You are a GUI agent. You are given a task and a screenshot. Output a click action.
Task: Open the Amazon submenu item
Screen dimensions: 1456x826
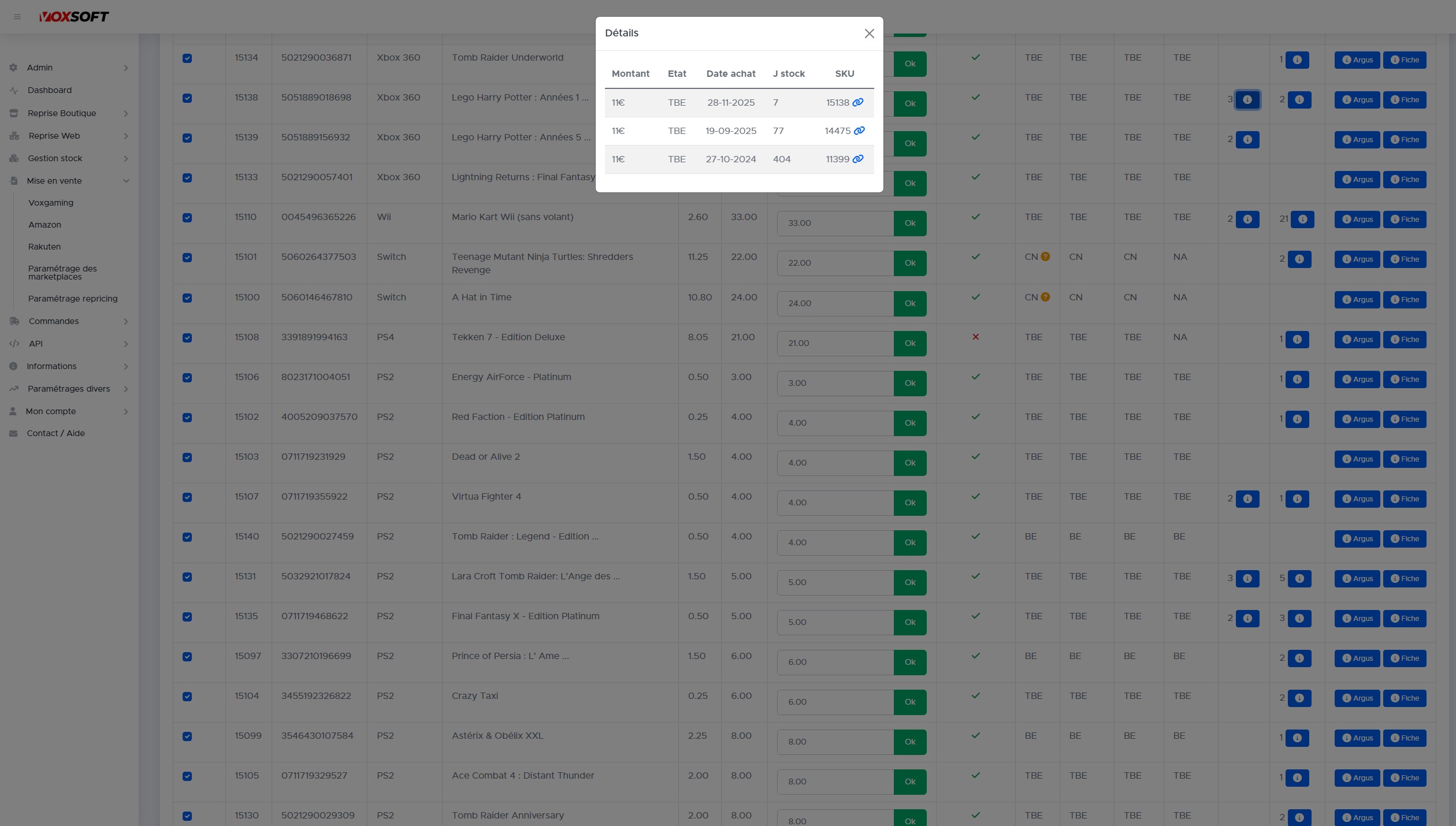[44, 225]
